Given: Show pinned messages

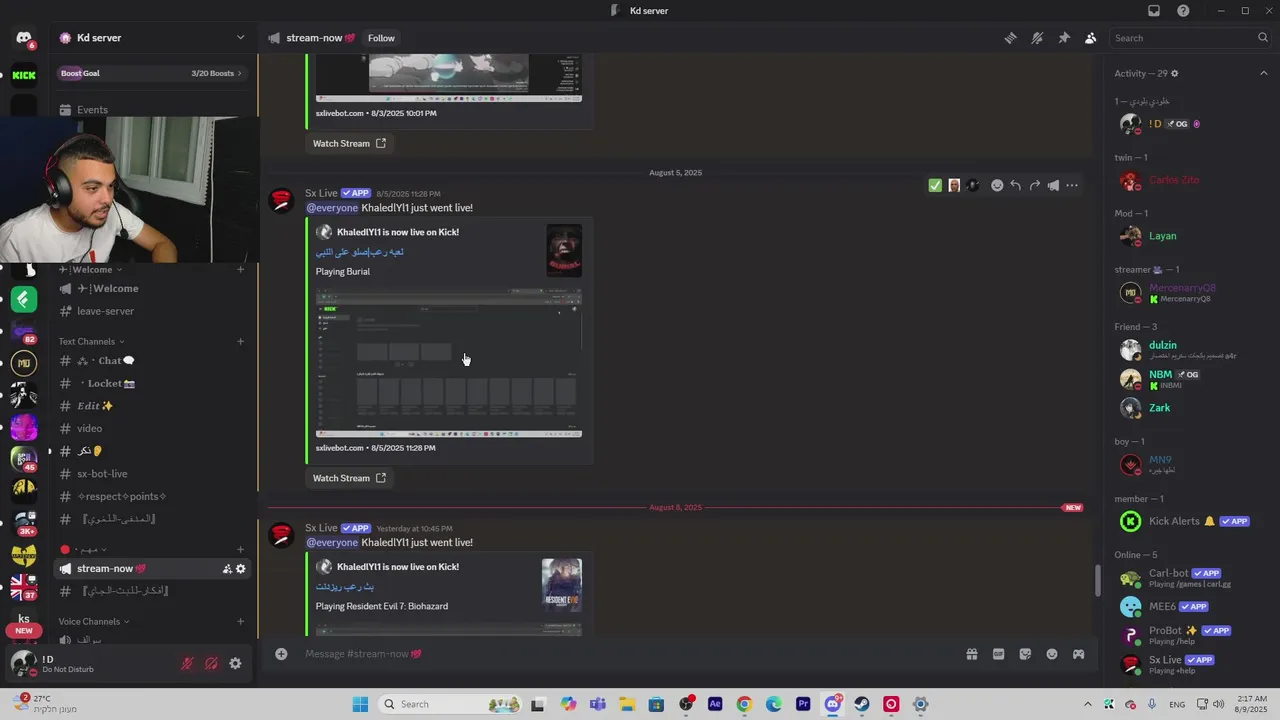Looking at the screenshot, I should tap(1064, 38).
